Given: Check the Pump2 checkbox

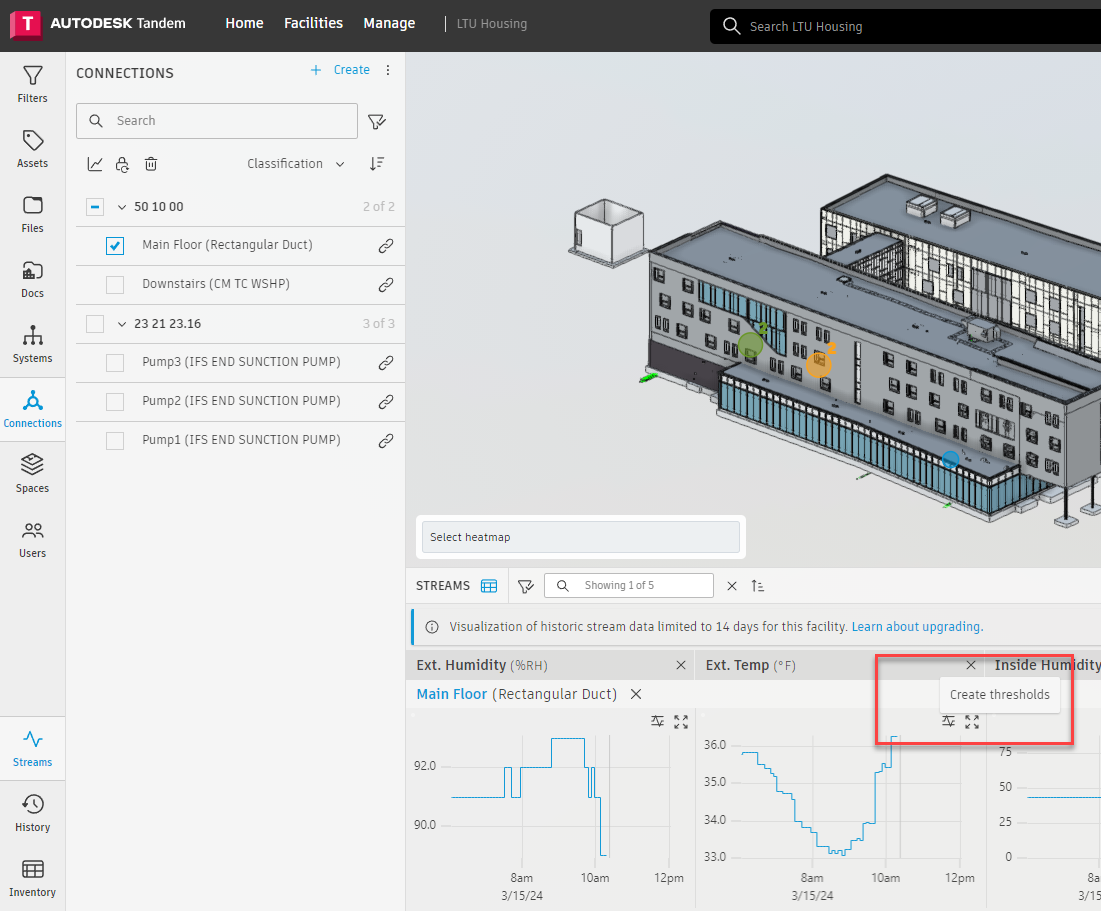Looking at the screenshot, I should 114,402.
